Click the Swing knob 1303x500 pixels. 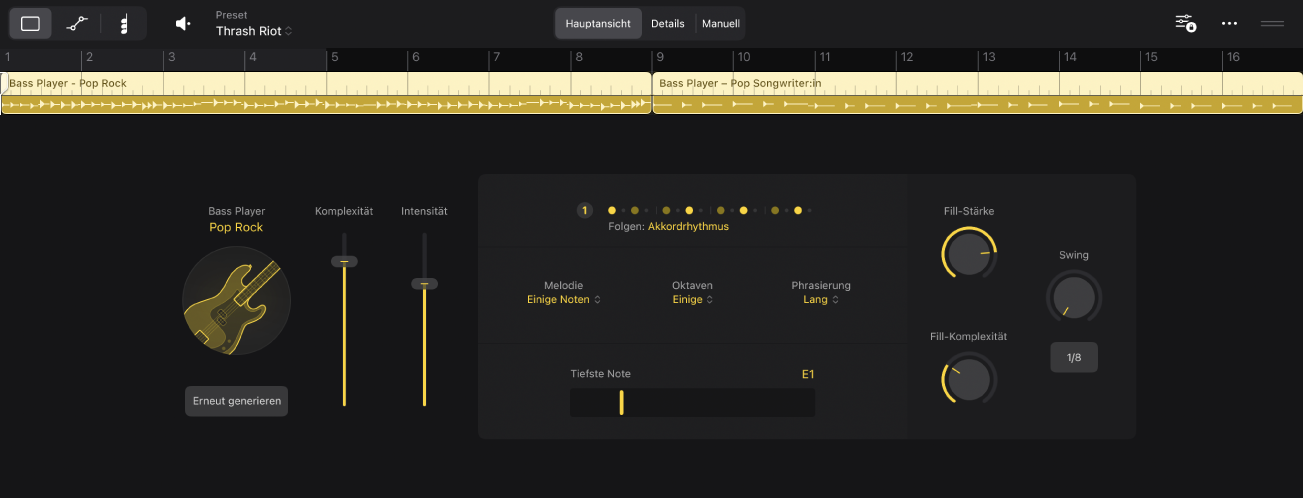(x=1073, y=298)
